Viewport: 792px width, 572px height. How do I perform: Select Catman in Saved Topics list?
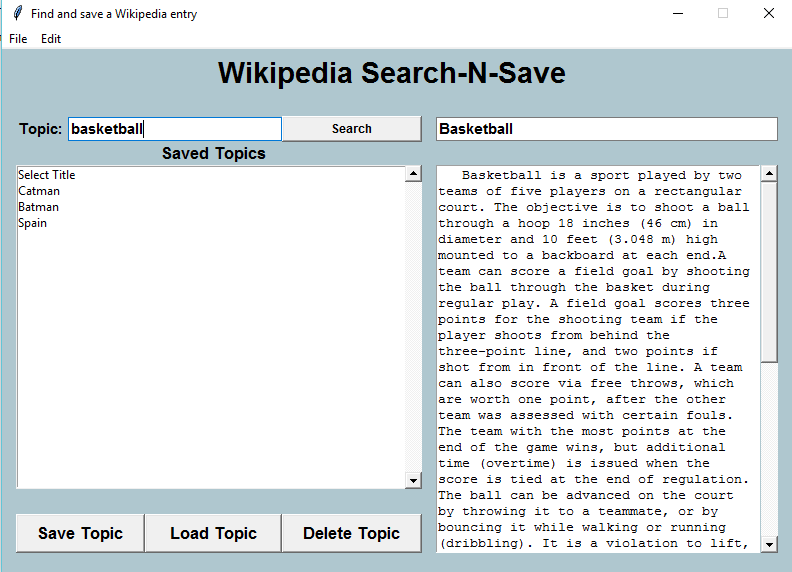tap(211, 191)
